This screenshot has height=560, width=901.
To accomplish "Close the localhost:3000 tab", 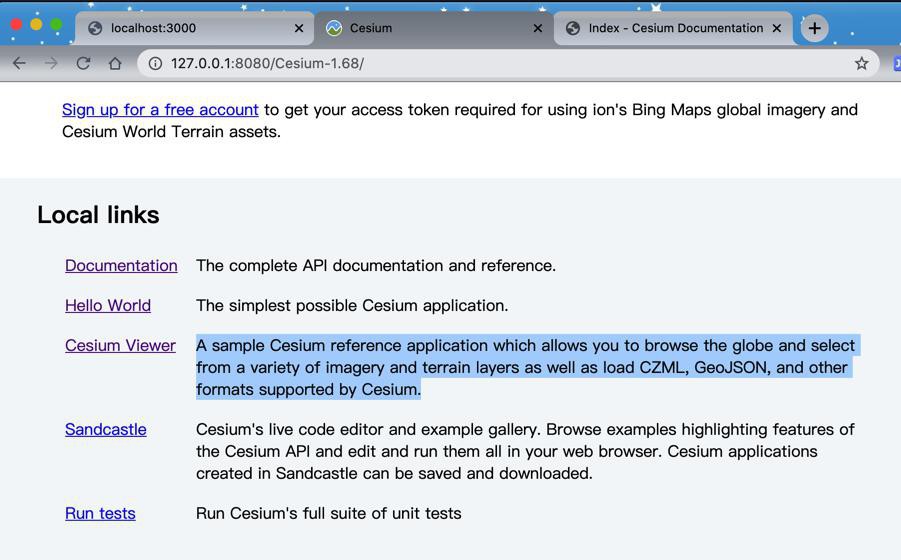I will (x=298, y=28).
